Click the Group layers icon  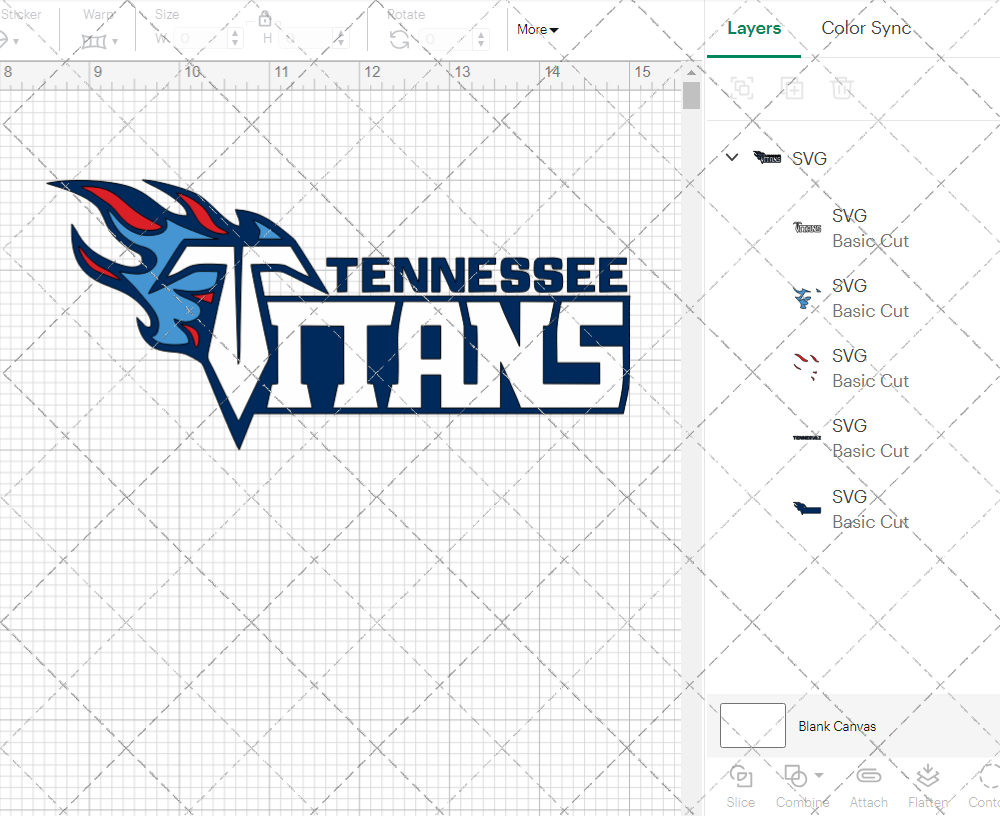(x=742, y=87)
